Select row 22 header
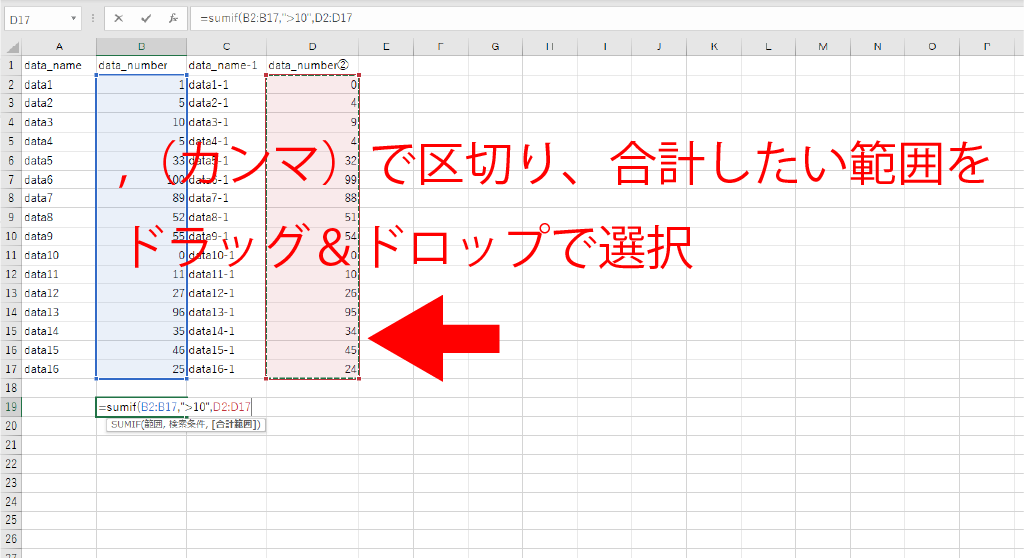 [x=11, y=464]
